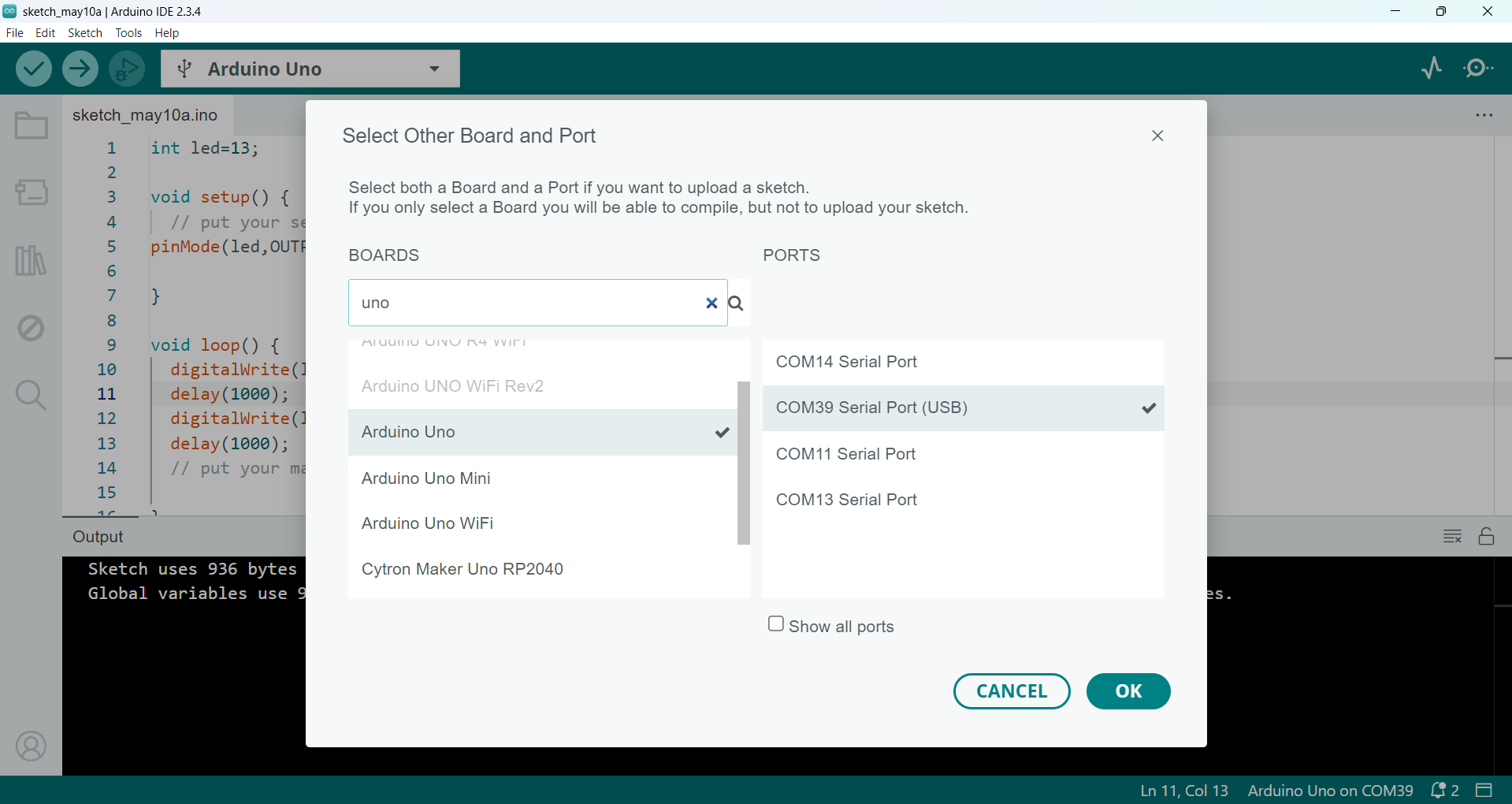Click the CANCEL button
Viewport: 1512px width, 804px height.
click(x=1012, y=691)
